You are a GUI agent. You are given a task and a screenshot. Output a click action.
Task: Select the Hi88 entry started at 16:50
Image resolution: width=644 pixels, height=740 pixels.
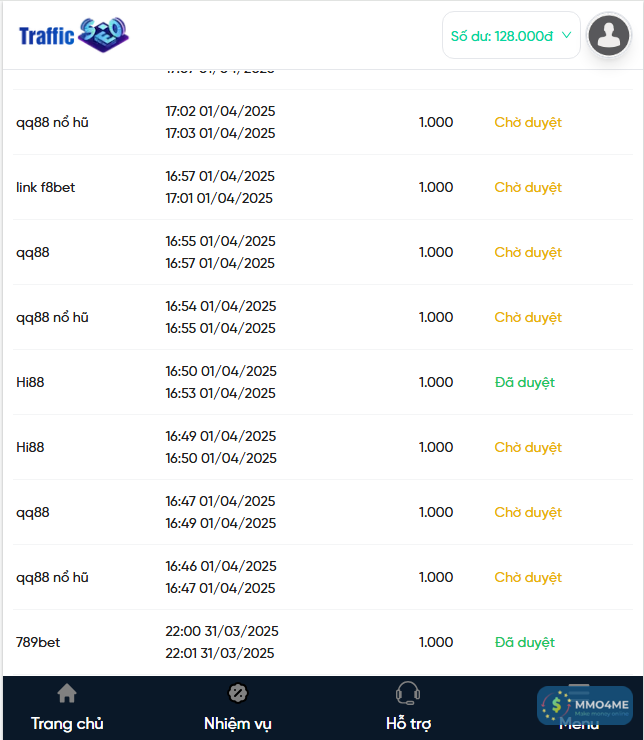click(31, 383)
